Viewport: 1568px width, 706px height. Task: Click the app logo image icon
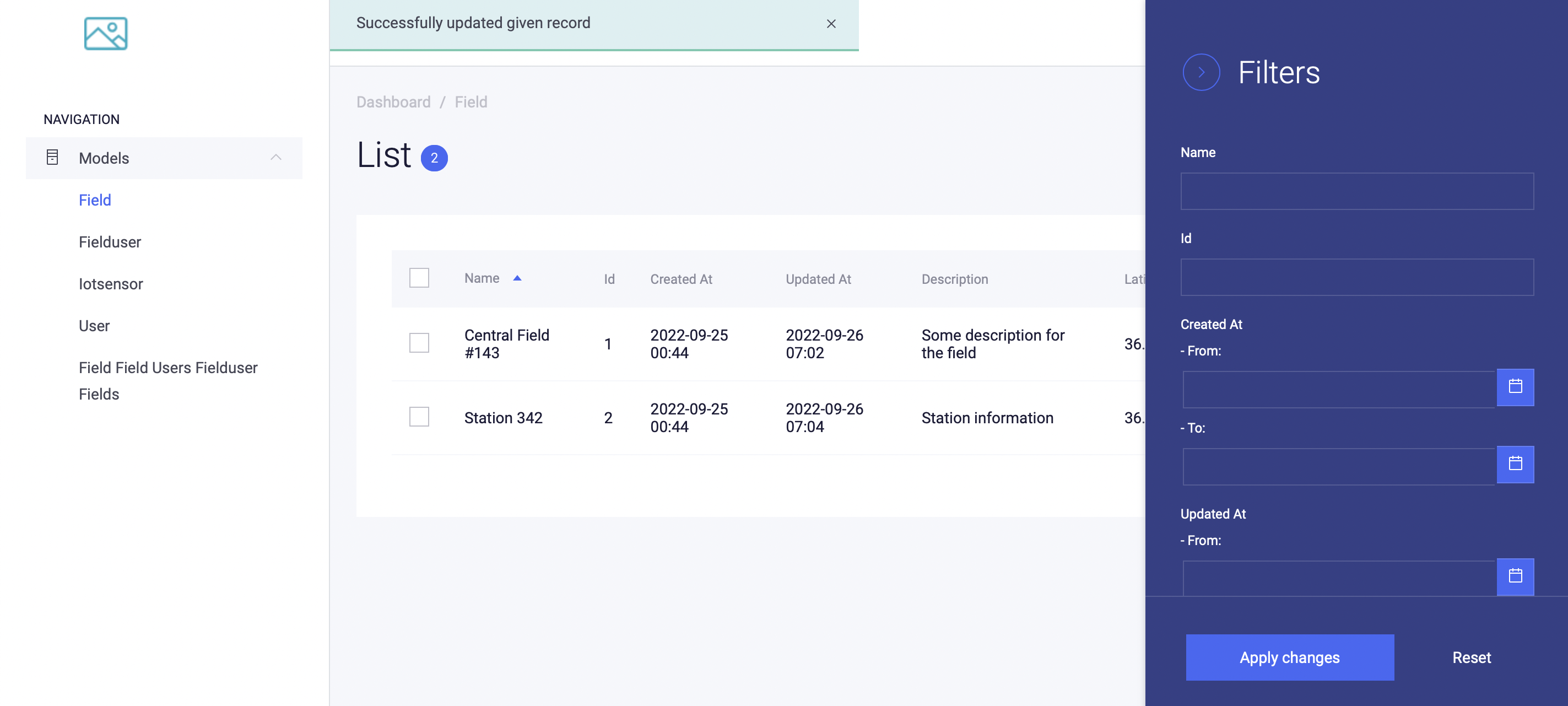pos(105,34)
